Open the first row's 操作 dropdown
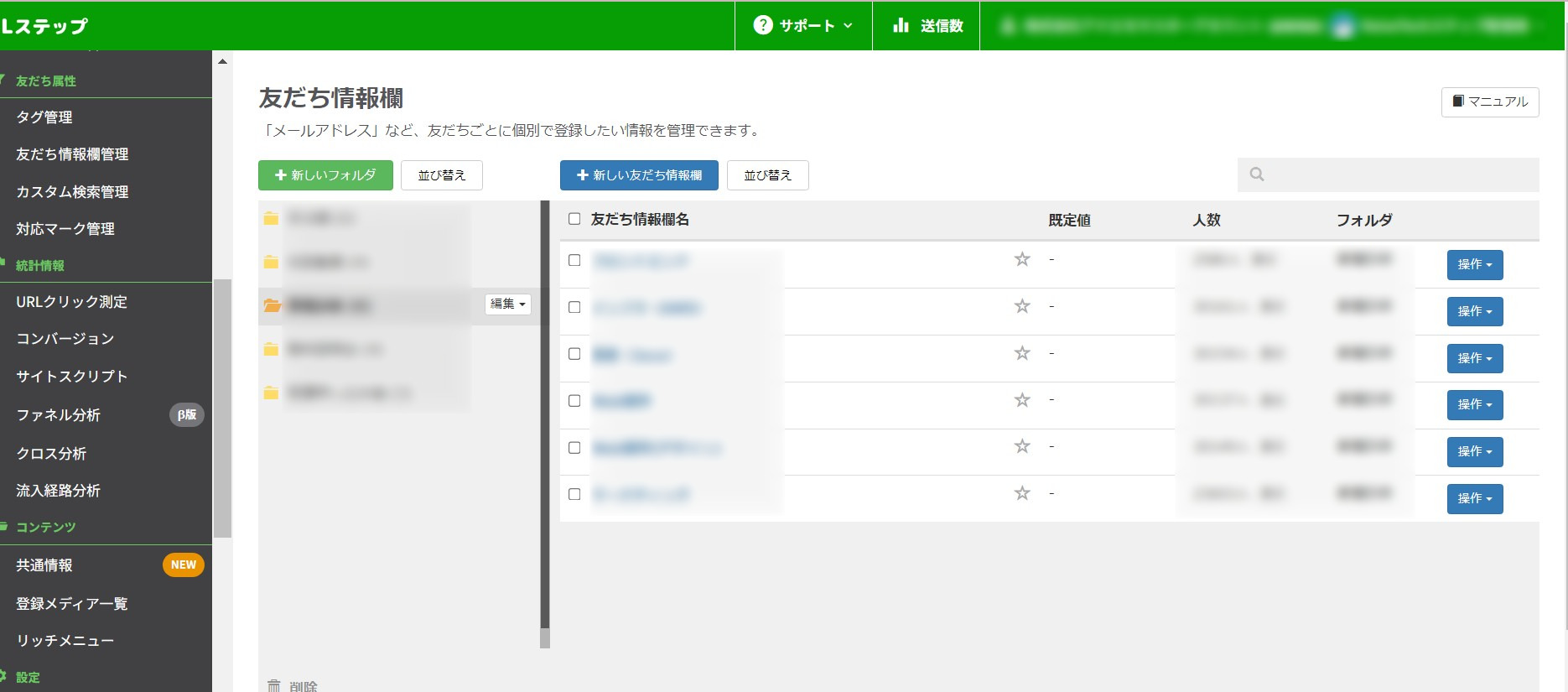This screenshot has width=1568, height=692. (x=1475, y=264)
